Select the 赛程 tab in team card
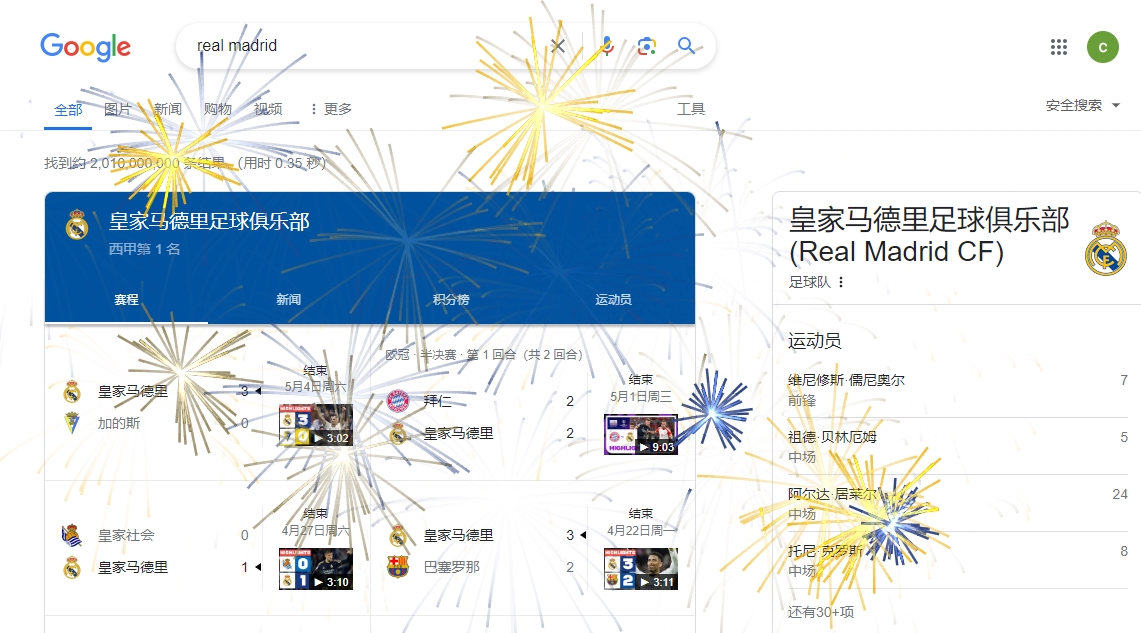This screenshot has height=633, width=1141. (x=126, y=300)
